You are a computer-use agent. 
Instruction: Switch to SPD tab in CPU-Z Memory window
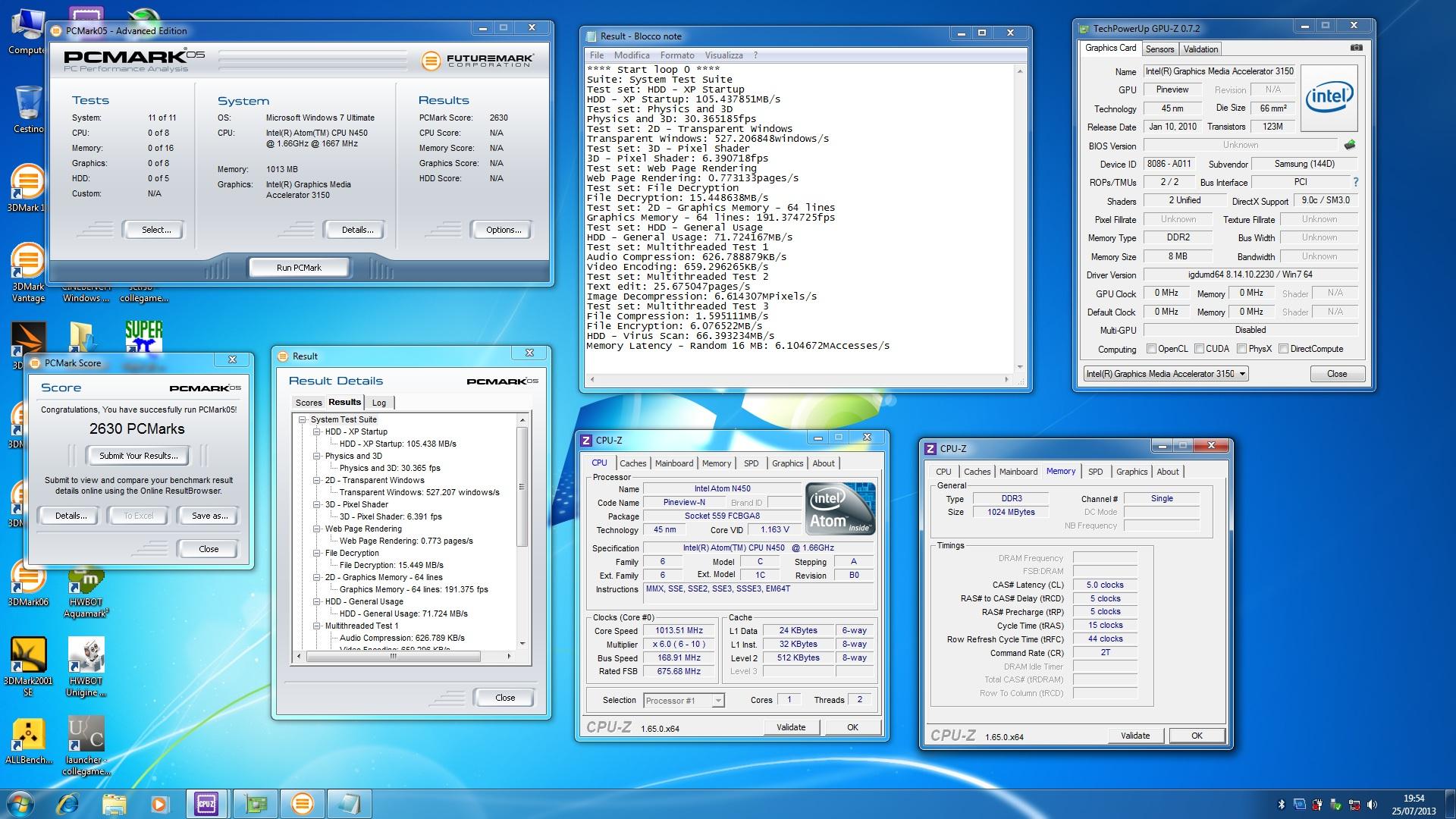coord(1095,472)
